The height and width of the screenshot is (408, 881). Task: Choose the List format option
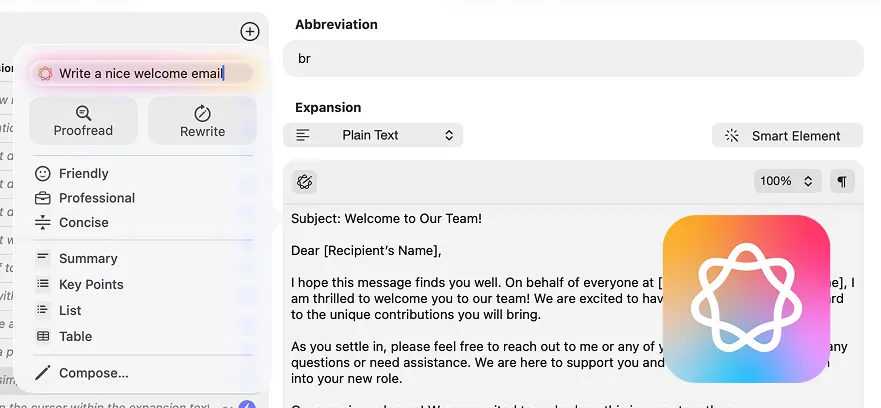70,310
